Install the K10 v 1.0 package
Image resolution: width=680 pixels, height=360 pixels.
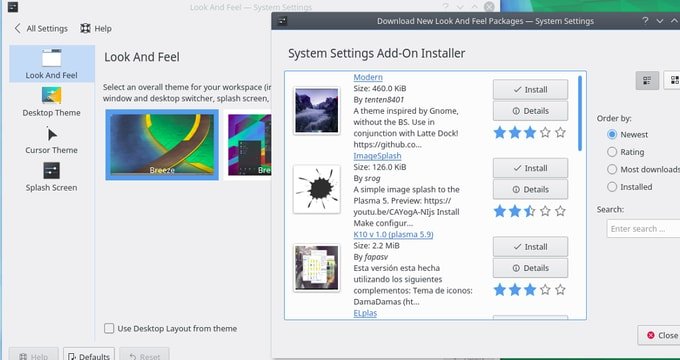(530, 246)
